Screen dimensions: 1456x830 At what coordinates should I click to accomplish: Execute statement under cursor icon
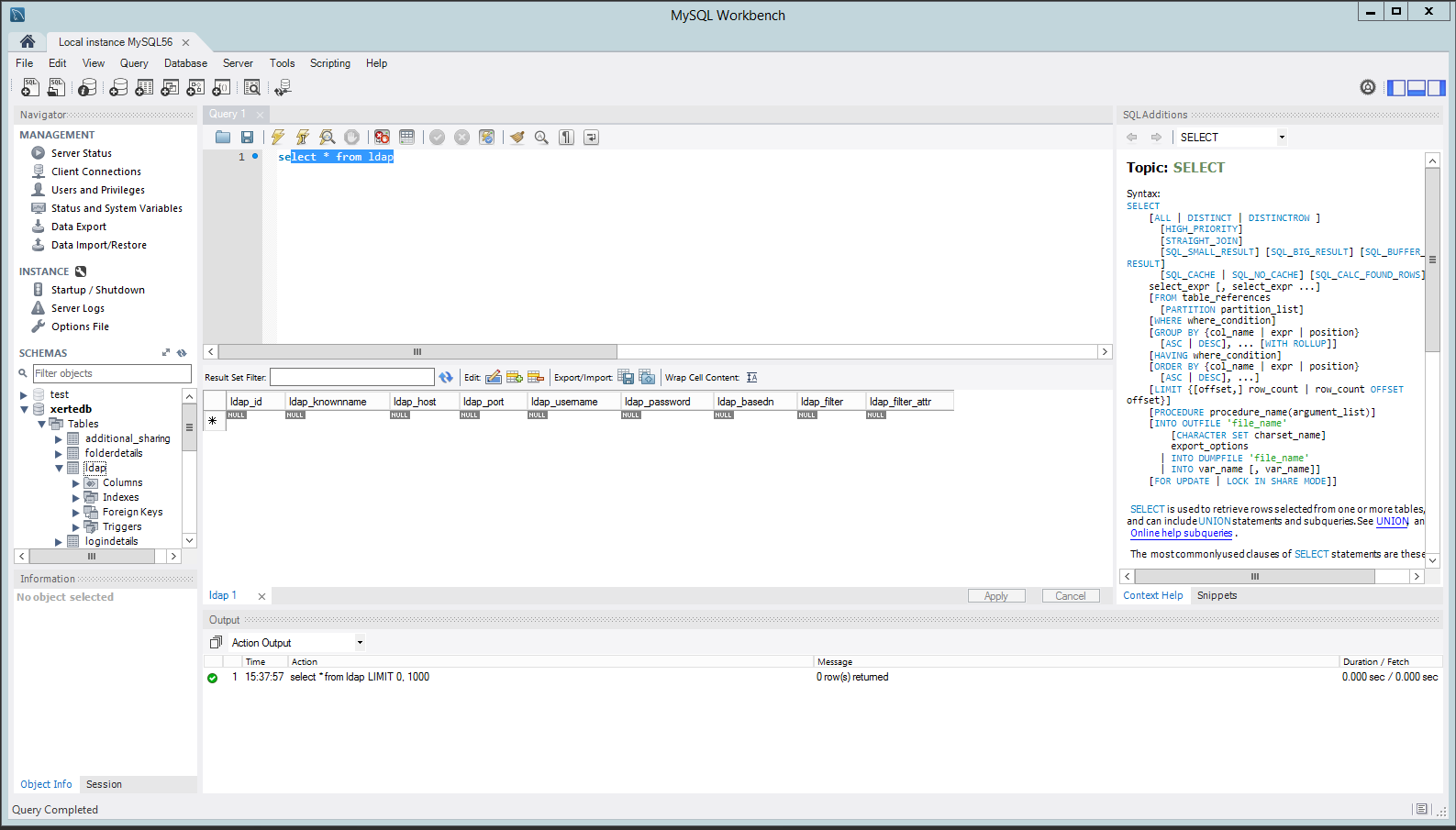(x=303, y=137)
